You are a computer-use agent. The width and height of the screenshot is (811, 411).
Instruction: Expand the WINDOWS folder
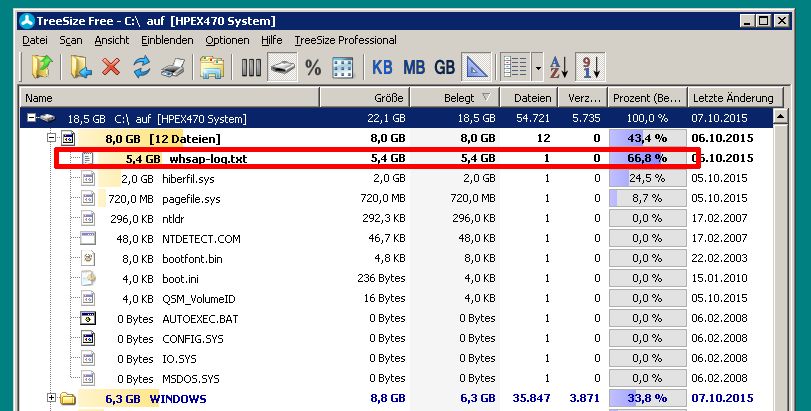(x=52, y=399)
